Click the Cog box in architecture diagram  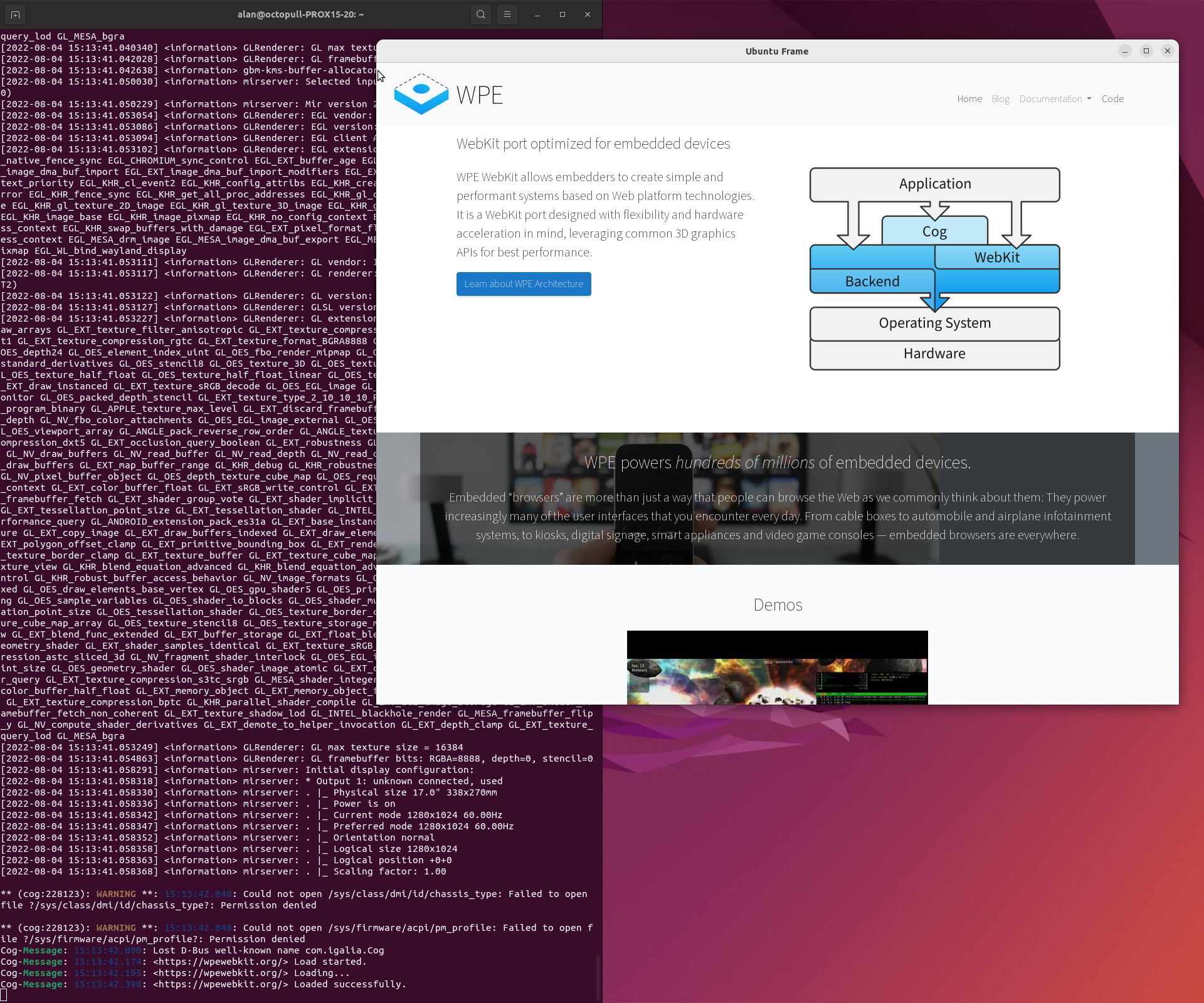(x=934, y=231)
